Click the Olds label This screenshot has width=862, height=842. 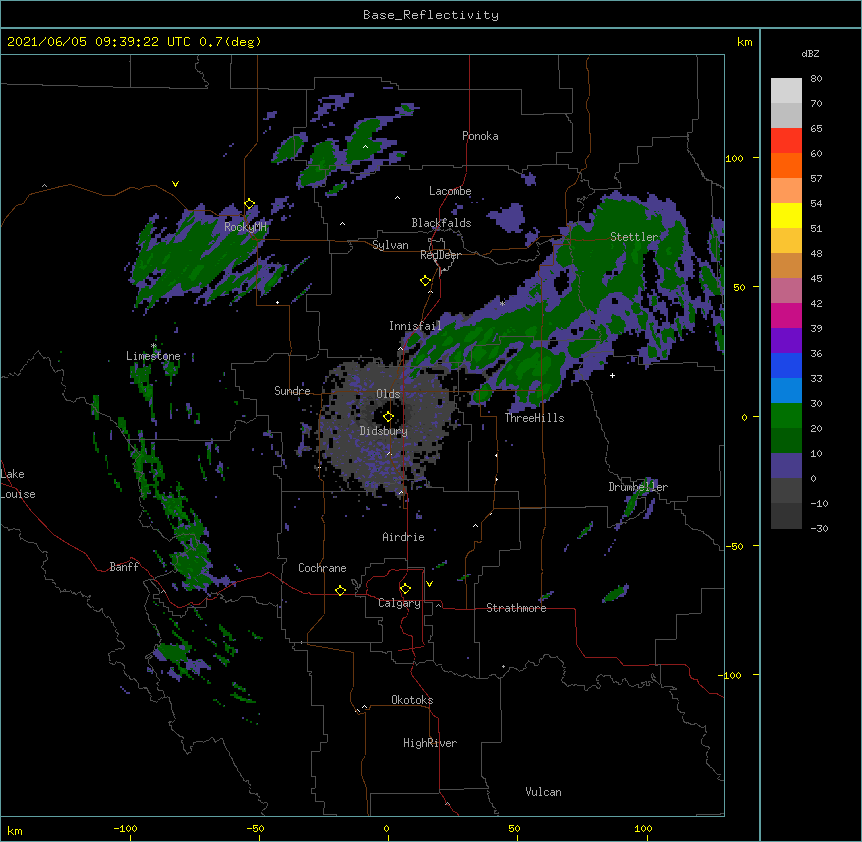(388, 394)
